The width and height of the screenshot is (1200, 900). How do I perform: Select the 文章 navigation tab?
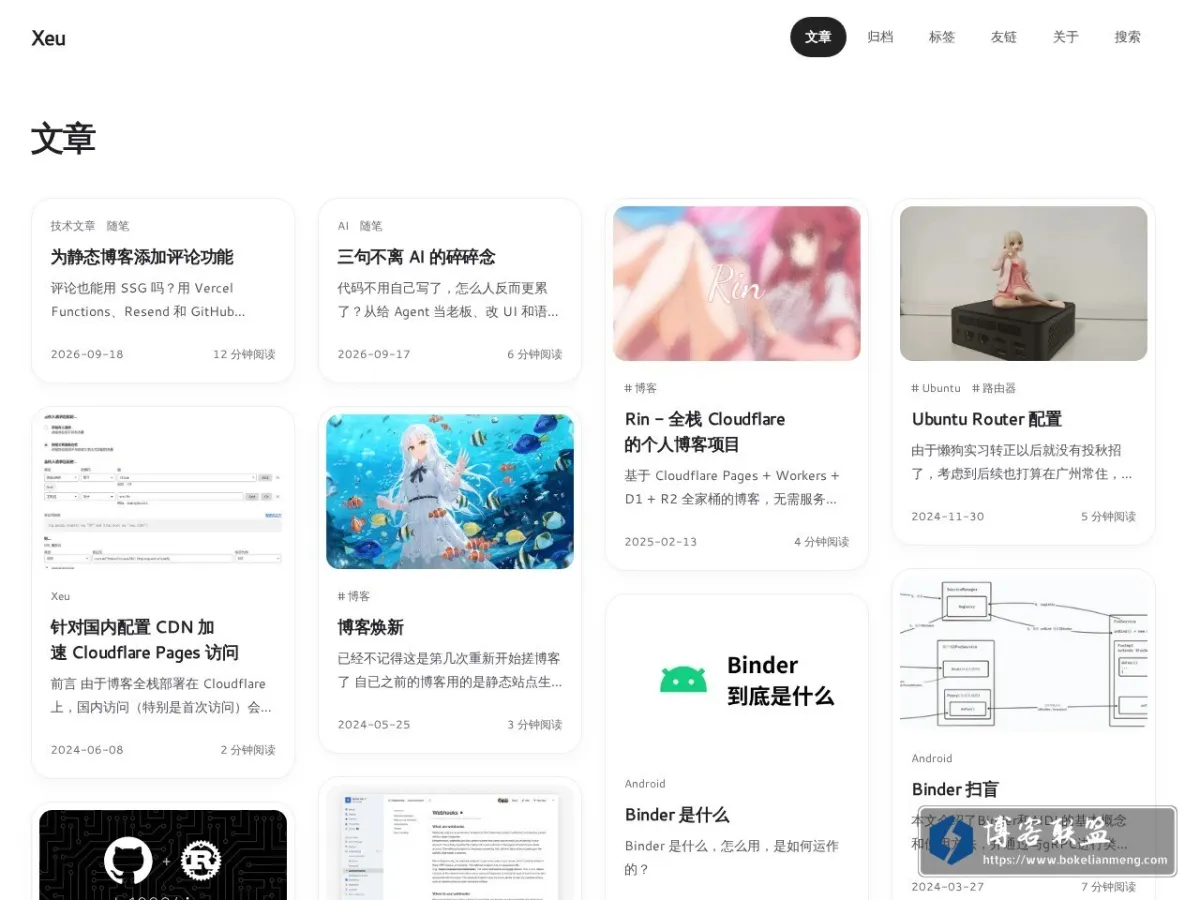tap(818, 37)
